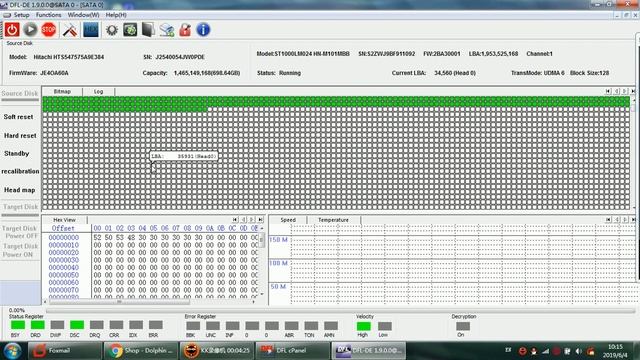Click the last-tab arrow in Bitmap panel

[x=633, y=91]
